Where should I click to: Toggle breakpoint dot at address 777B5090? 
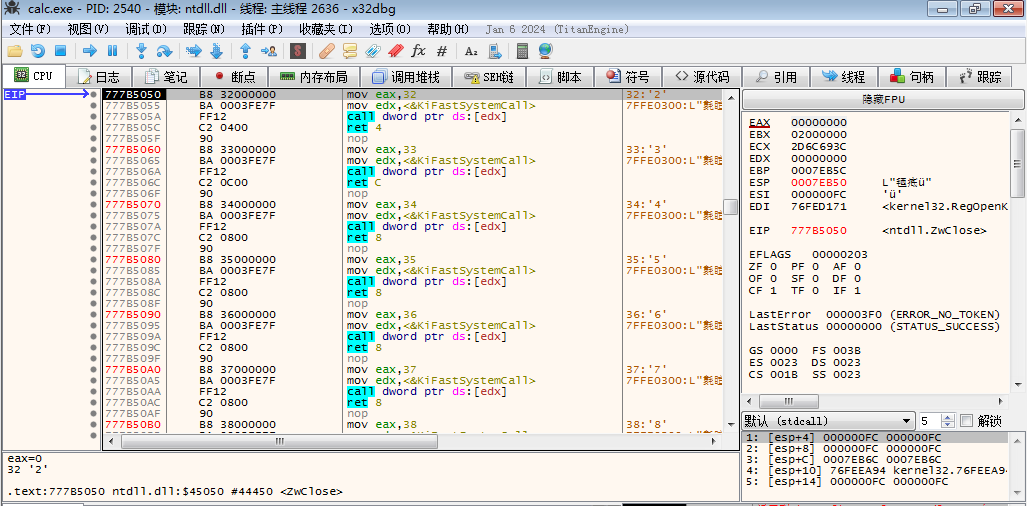coord(94,315)
